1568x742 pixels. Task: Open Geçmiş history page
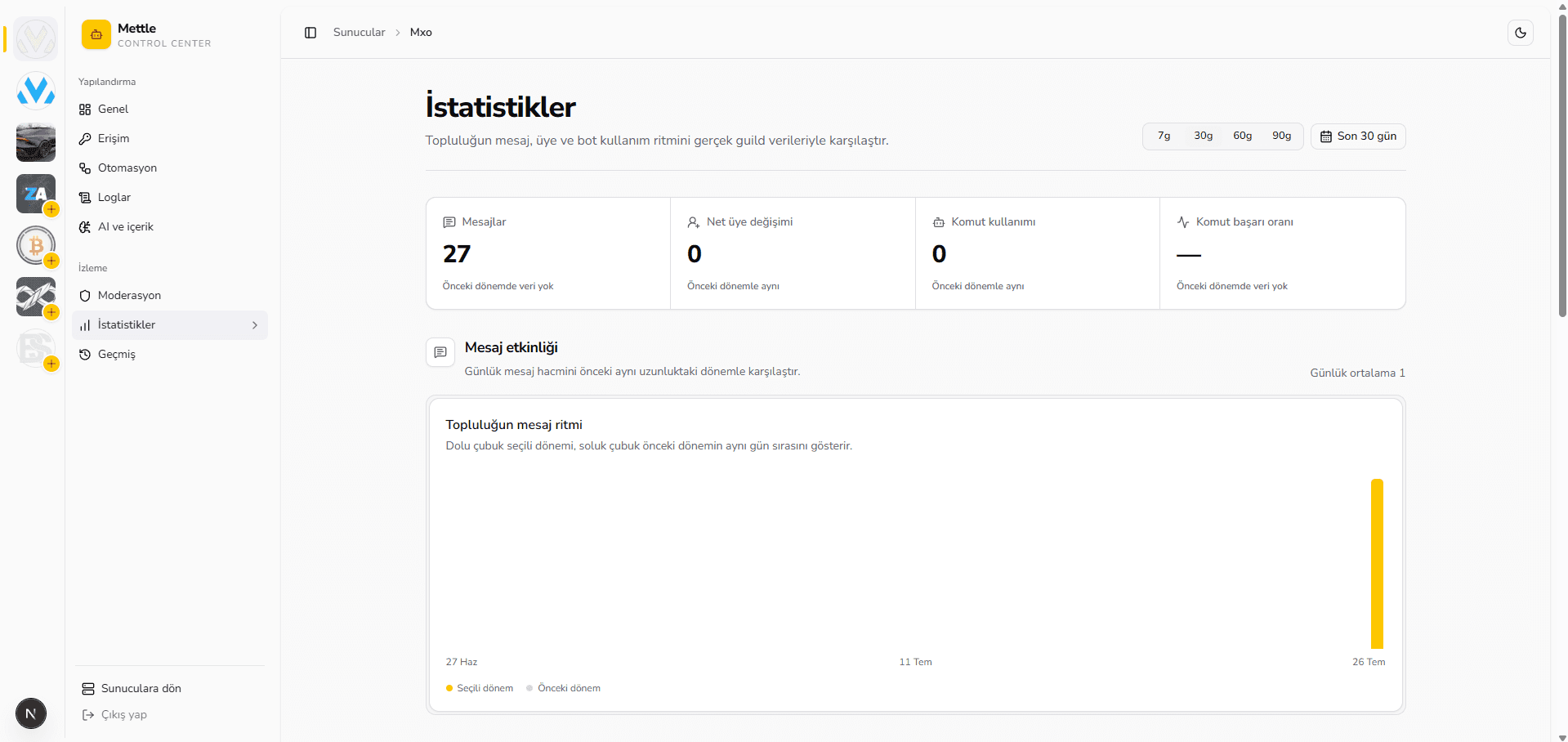(x=170, y=355)
